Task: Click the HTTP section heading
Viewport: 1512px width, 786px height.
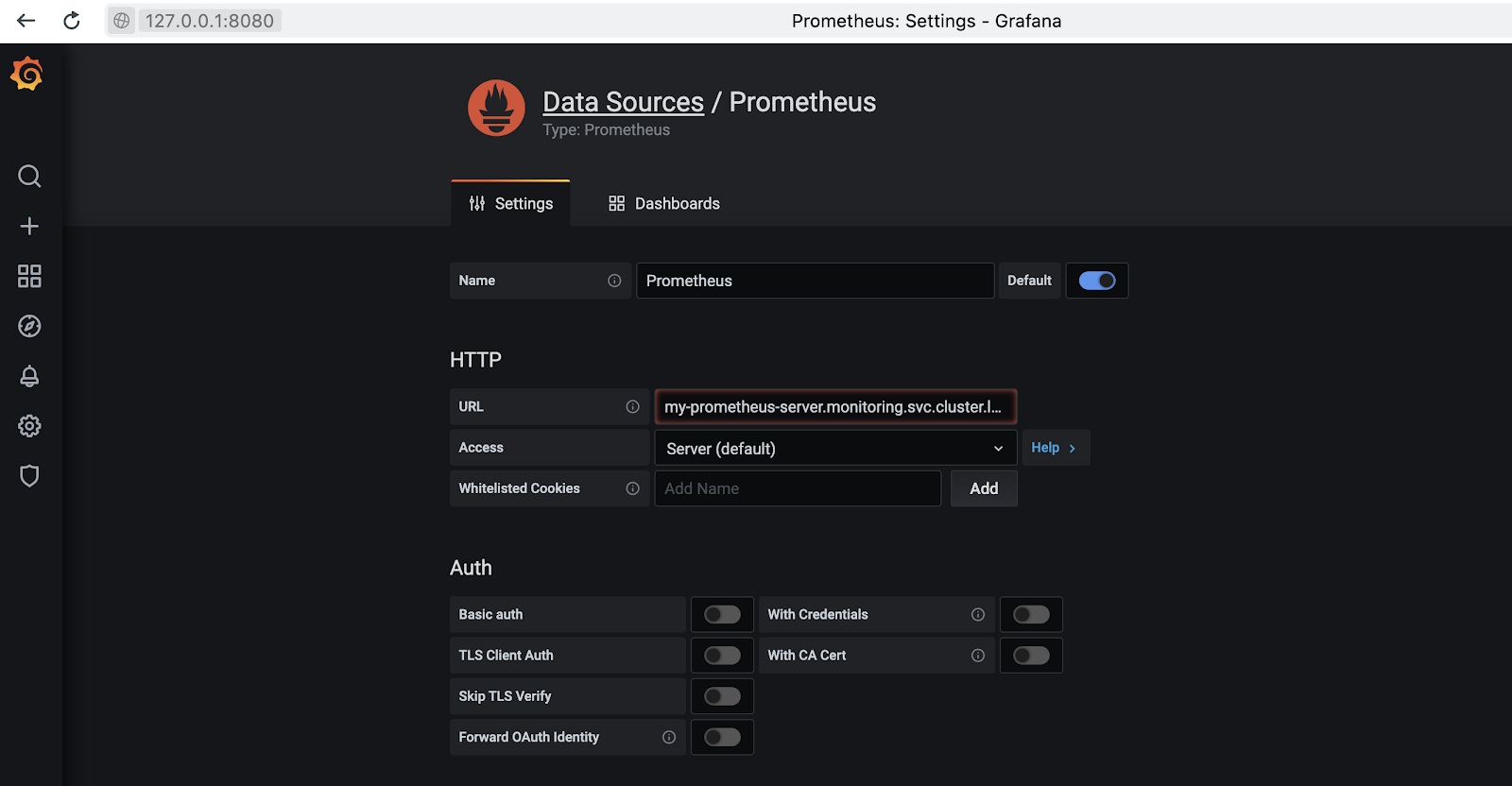Action: (475, 360)
